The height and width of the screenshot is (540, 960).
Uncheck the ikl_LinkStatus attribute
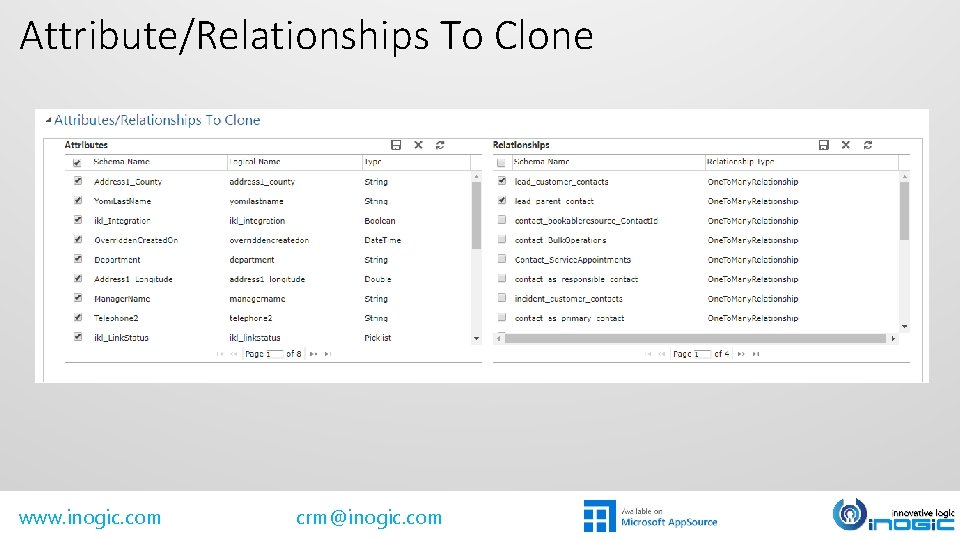click(78, 337)
